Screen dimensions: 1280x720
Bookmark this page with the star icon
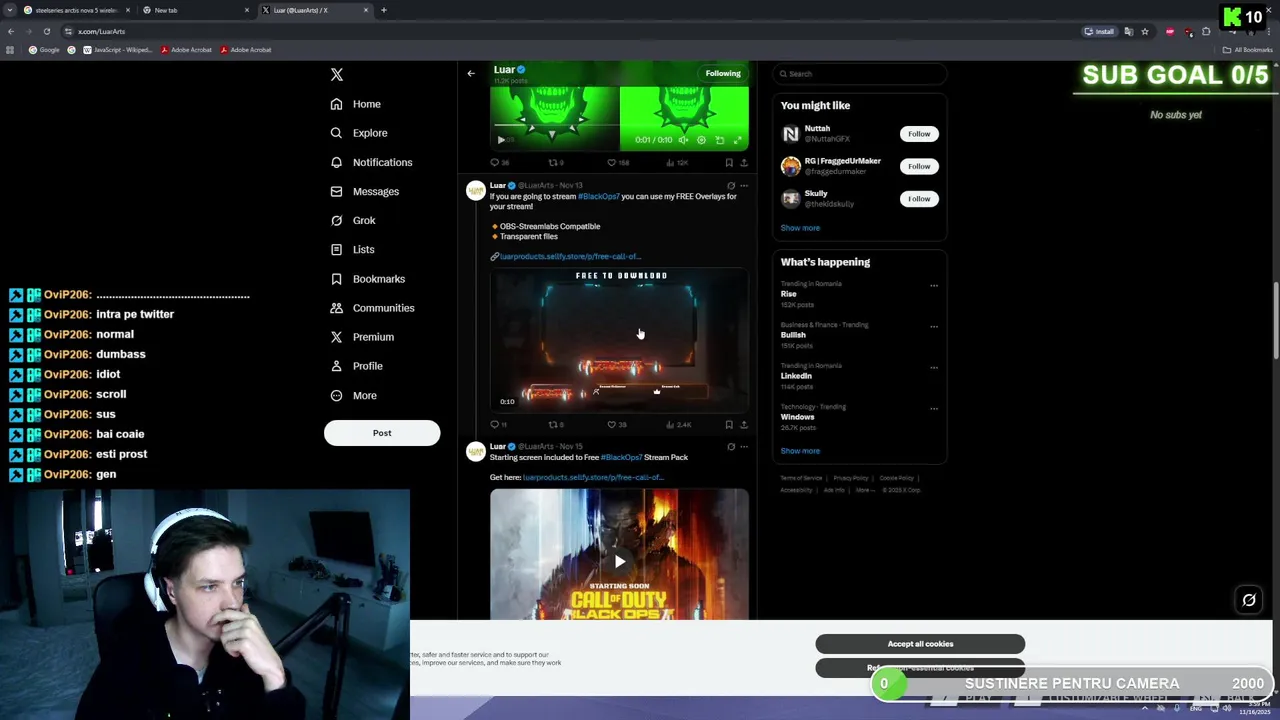coord(1145,31)
